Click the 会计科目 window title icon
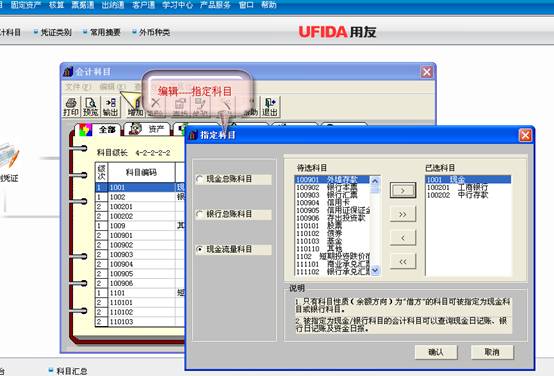The image size is (554, 376). (68, 72)
